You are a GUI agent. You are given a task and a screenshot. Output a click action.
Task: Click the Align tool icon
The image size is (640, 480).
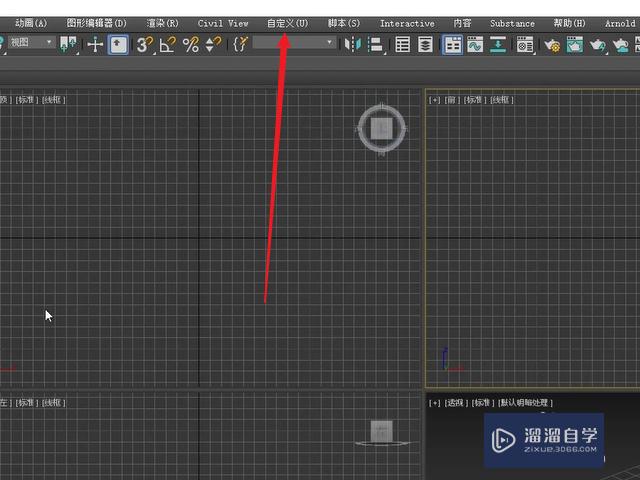point(376,45)
